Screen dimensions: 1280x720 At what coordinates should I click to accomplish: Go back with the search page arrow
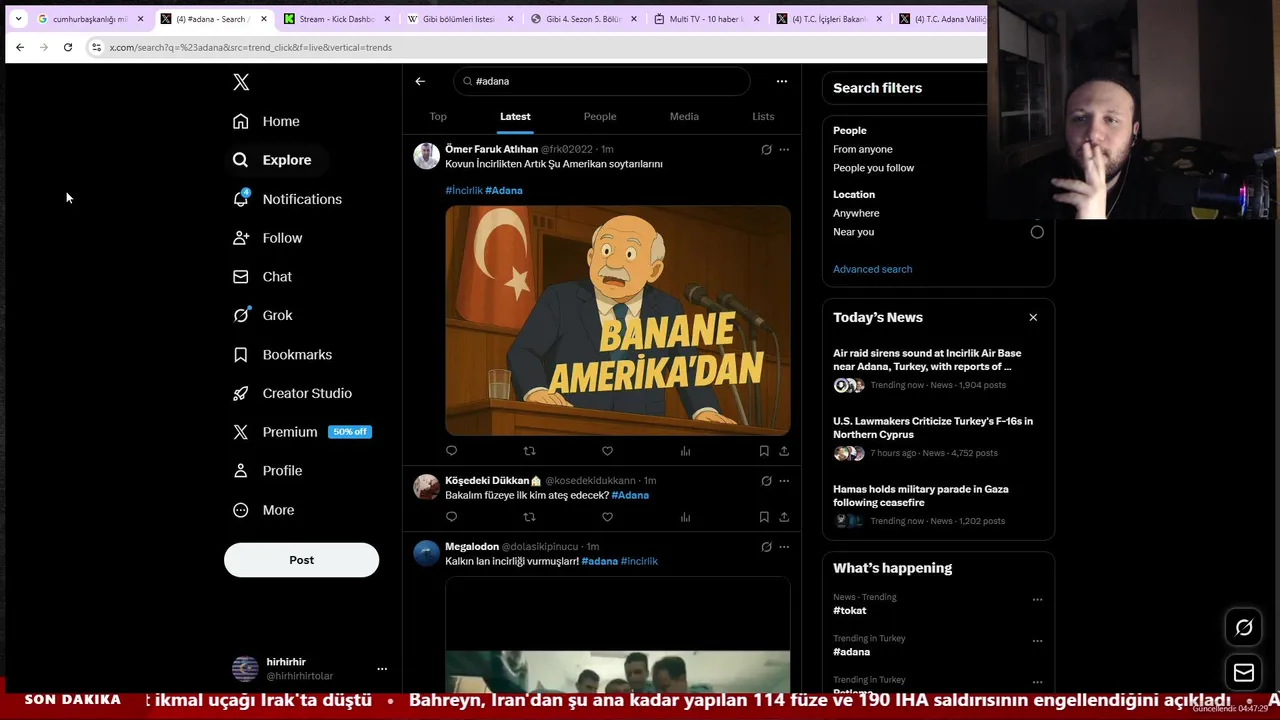pyautogui.click(x=420, y=81)
